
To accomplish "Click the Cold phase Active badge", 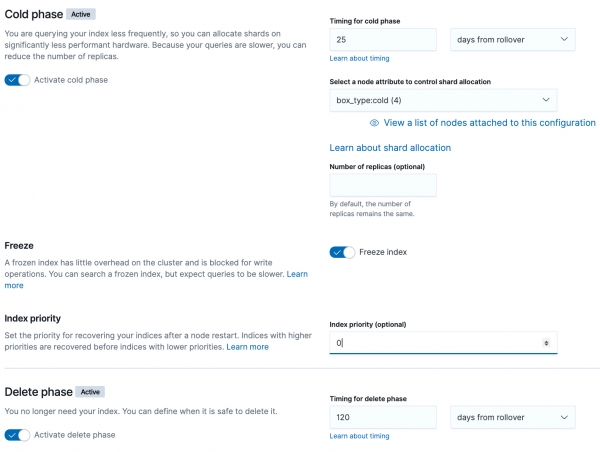I will coord(80,14).
